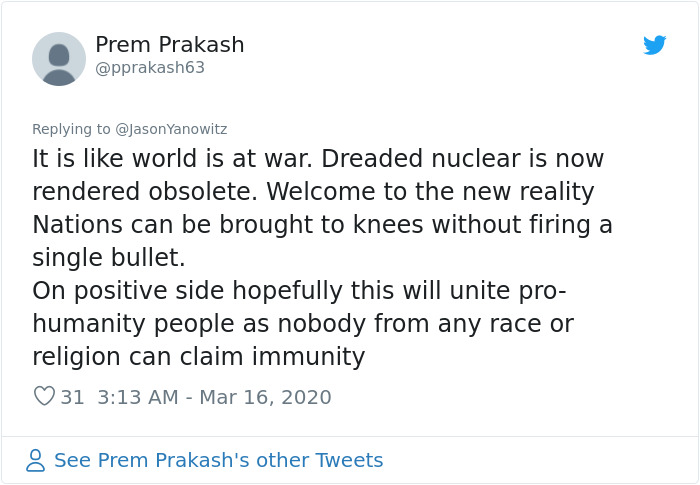Click the line starting 'On positive side hopefully'
This screenshot has height=485, width=700.
299,291
